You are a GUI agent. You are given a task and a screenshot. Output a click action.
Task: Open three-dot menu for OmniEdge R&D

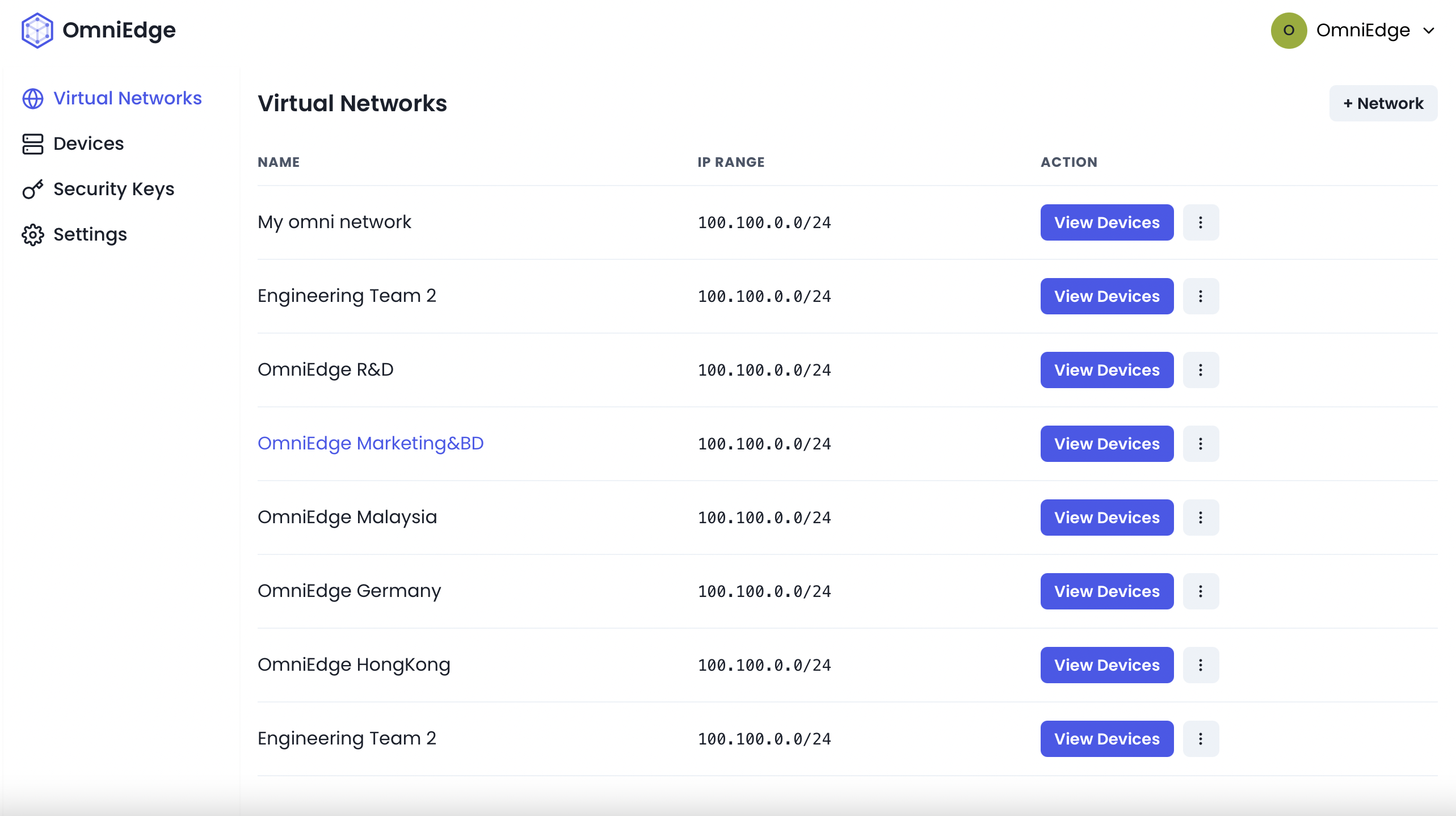(x=1201, y=370)
